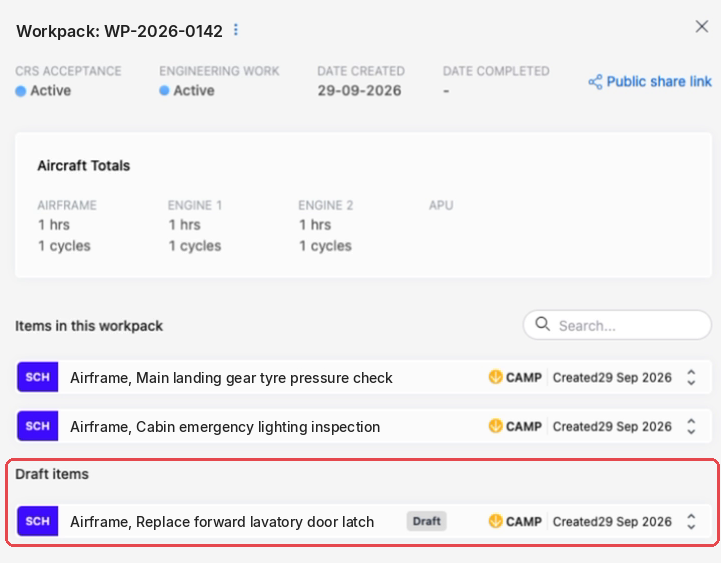Click CAMP source icon on emergency lighting row

point(495,426)
